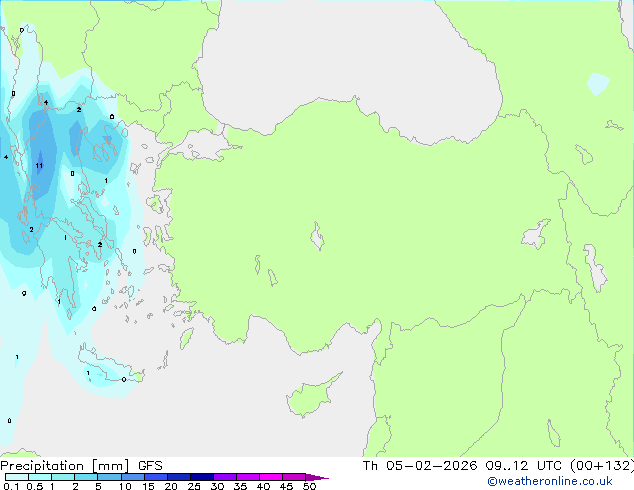
Task: Click the '0.5' legend value label
Action: tap(34, 486)
